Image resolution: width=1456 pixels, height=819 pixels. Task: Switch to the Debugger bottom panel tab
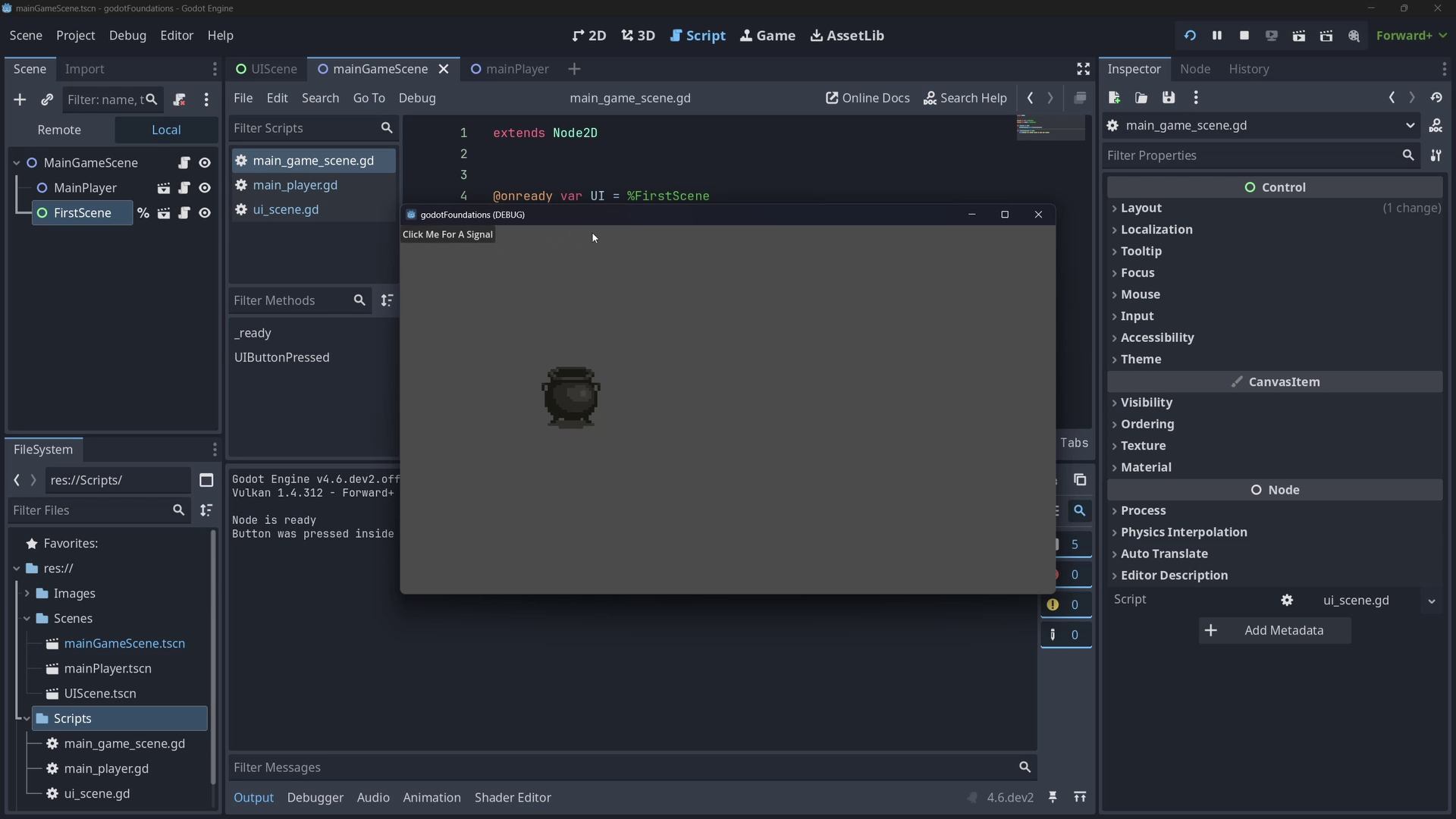tap(315, 798)
